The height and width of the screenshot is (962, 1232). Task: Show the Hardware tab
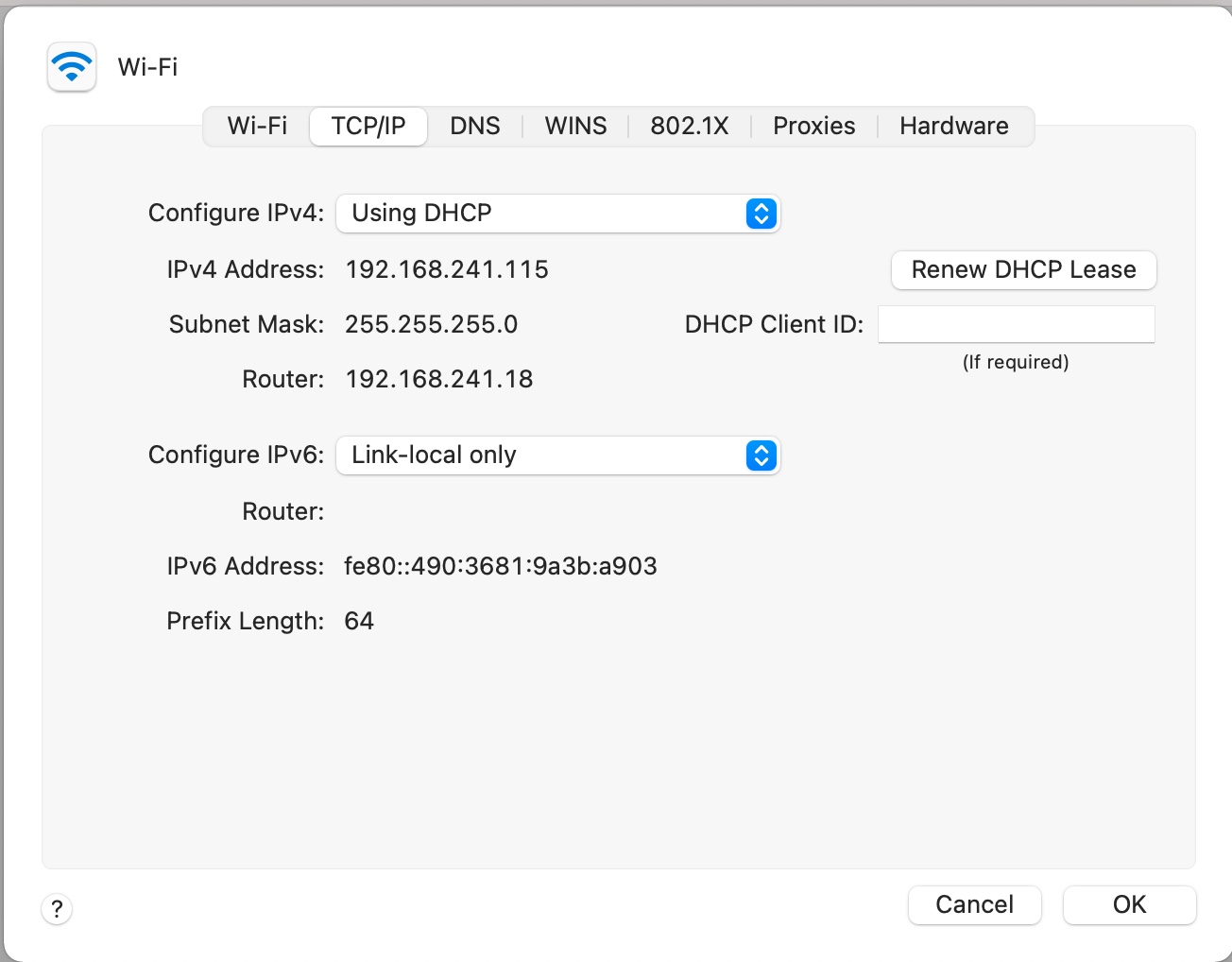(x=953, y=127)
